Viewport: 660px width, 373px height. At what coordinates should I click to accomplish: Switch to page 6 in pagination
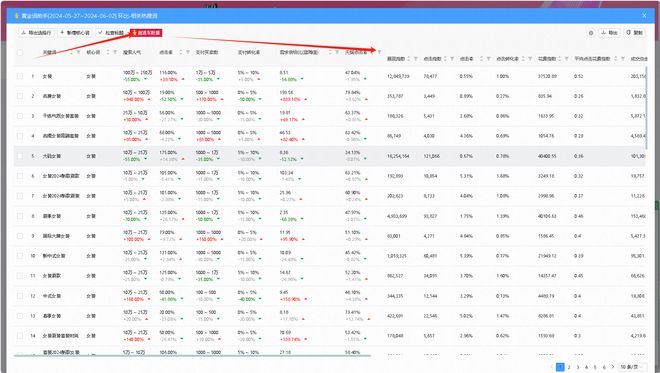pyautogui.click(x=604, y=367)
